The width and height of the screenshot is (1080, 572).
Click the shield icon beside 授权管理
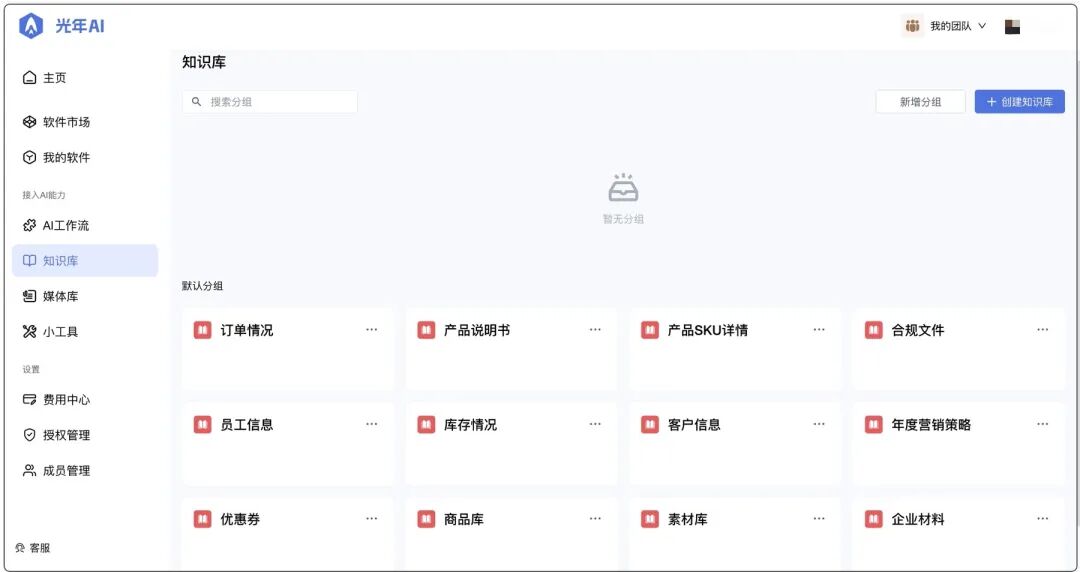29,436
